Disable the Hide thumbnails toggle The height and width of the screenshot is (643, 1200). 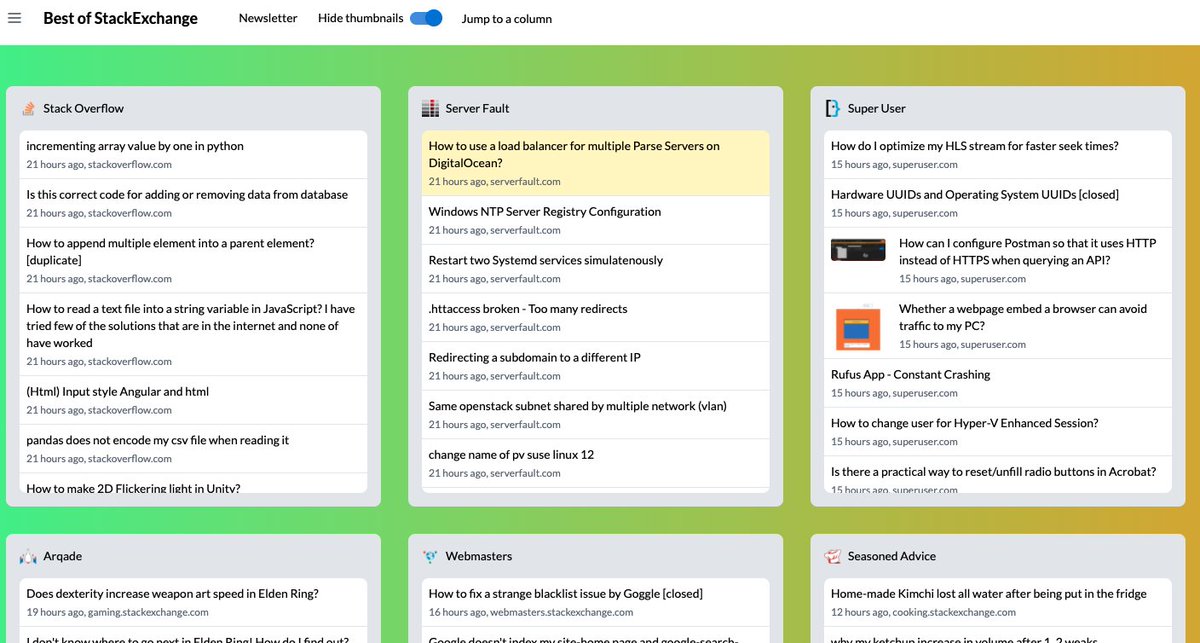pos(424,18)
